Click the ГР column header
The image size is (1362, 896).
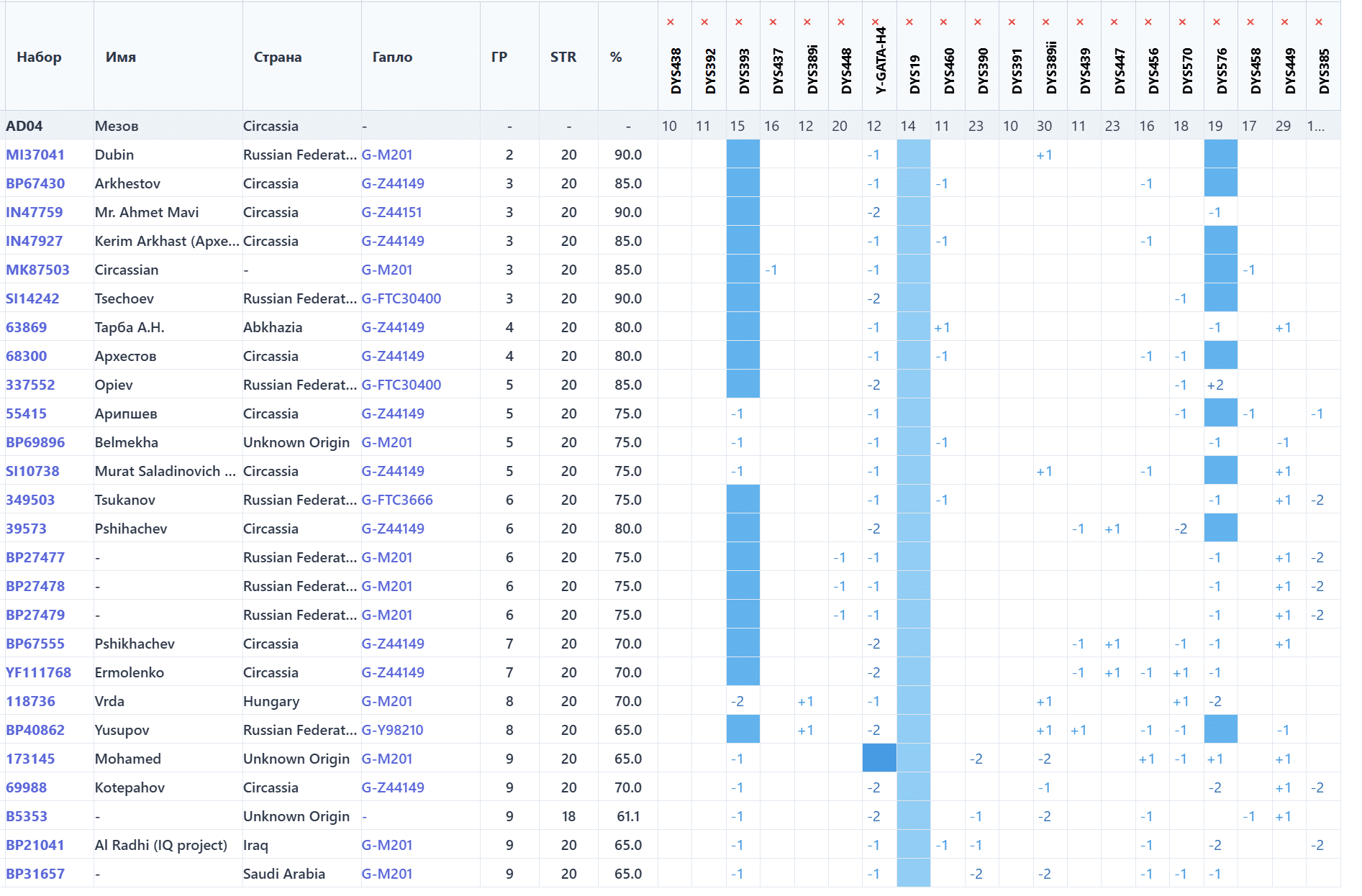click(x=499, y=57)
